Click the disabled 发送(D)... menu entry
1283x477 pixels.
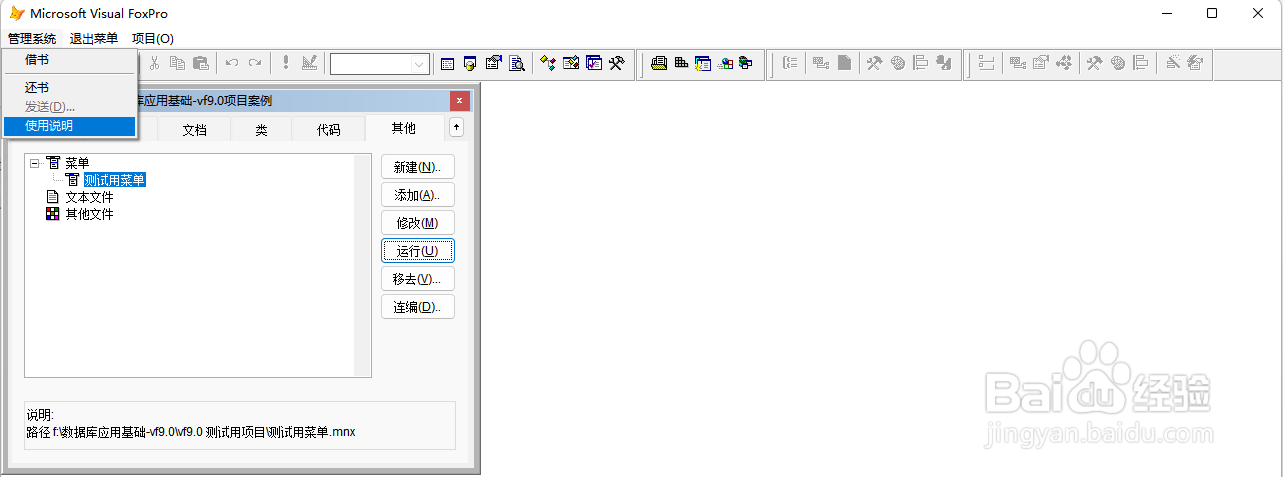(69, 107)
